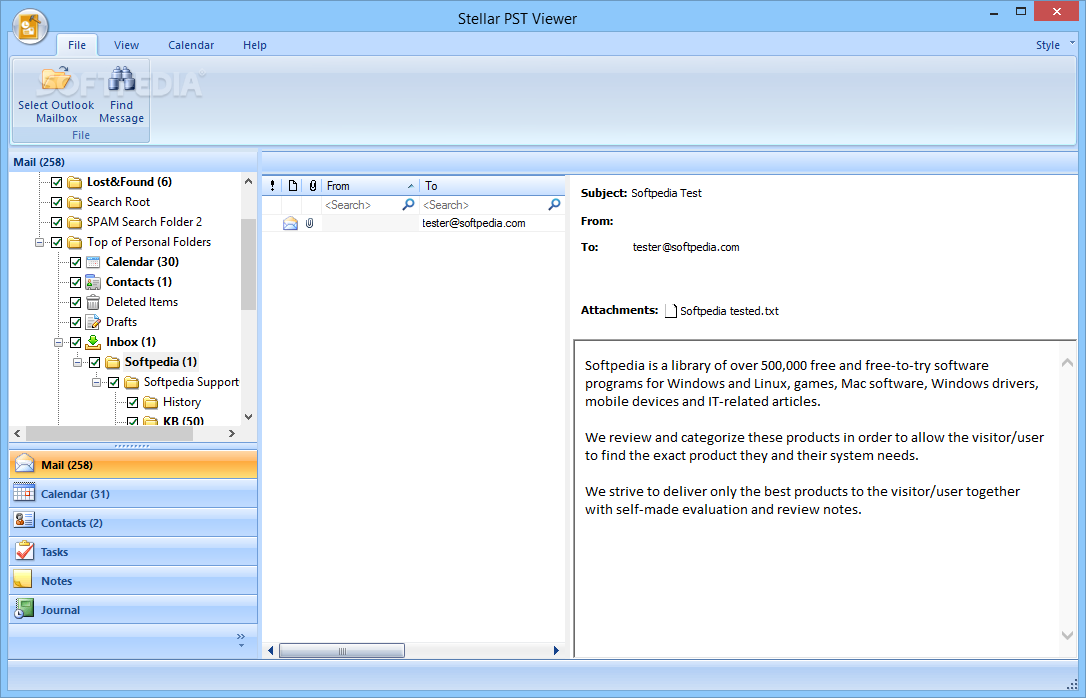
Task: Toggle the Drafts checkbox
Action: (x=75, y=323)
